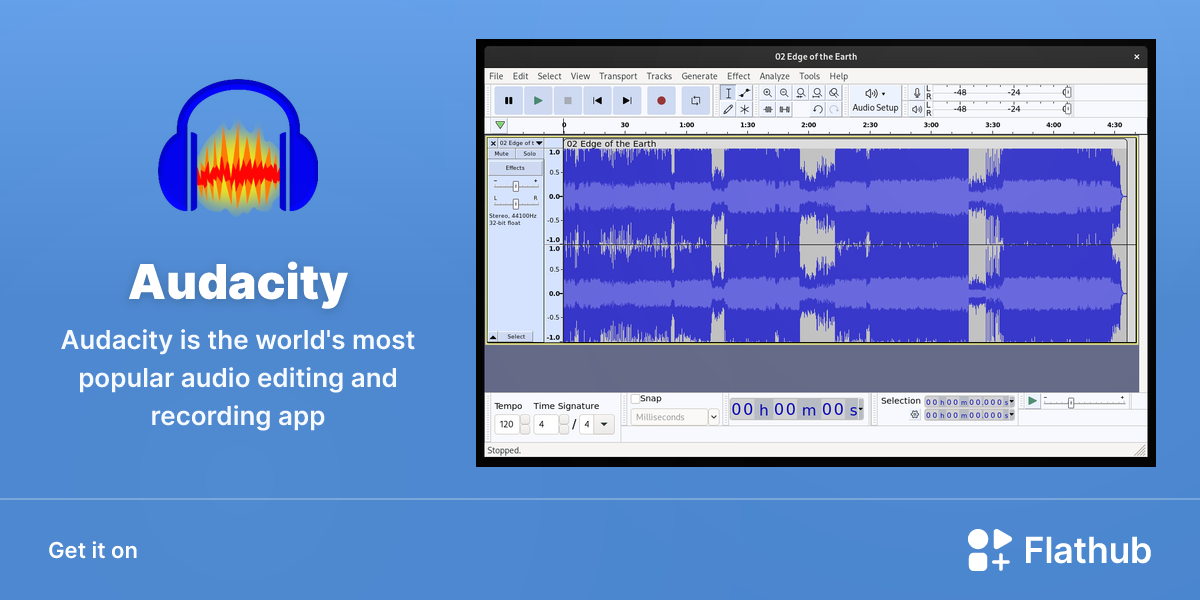Open the Effect menu
This screenshot has height=600, width=1200.
(x=739, y=76)
